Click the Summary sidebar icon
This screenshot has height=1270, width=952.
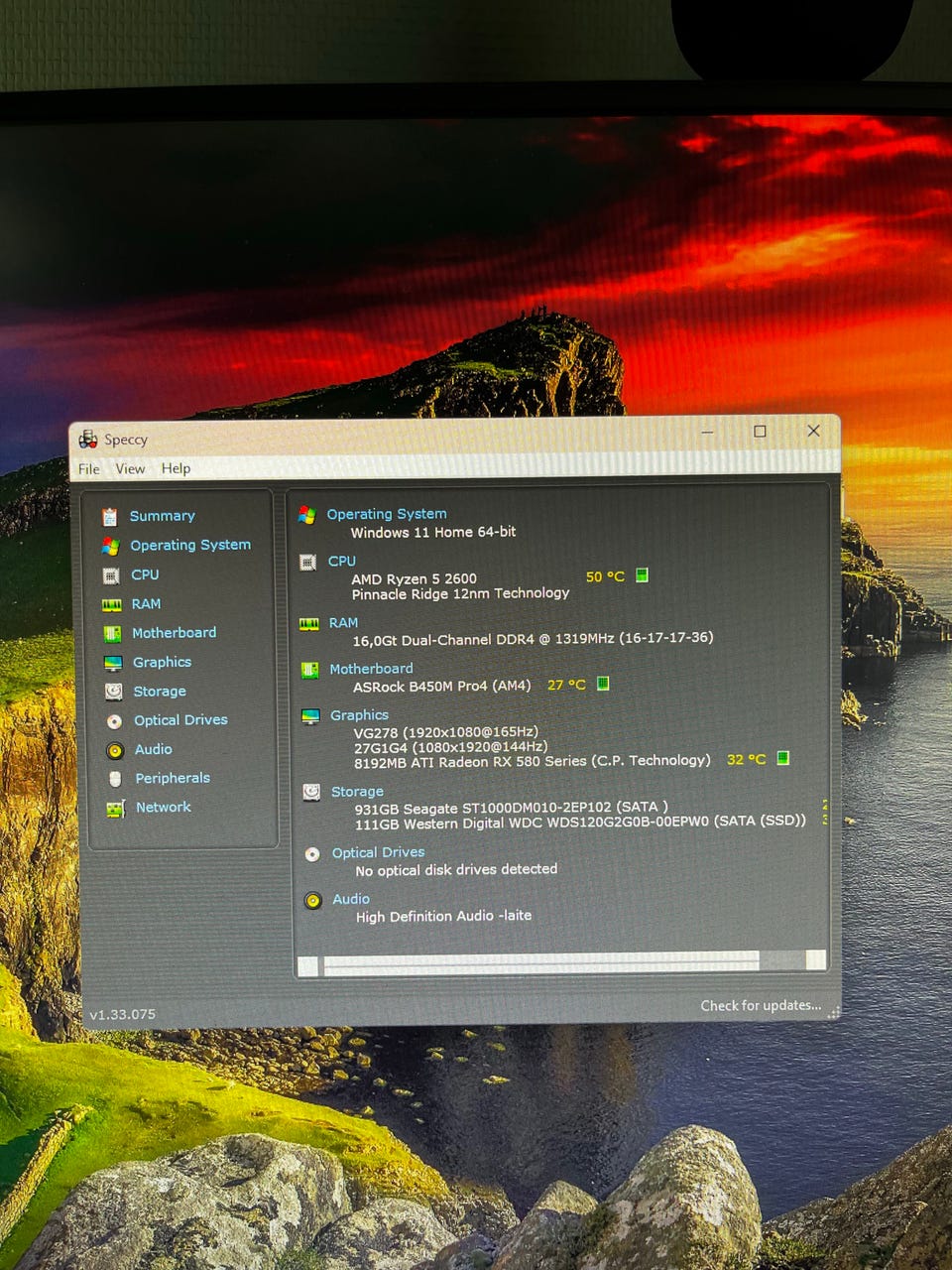109,517
